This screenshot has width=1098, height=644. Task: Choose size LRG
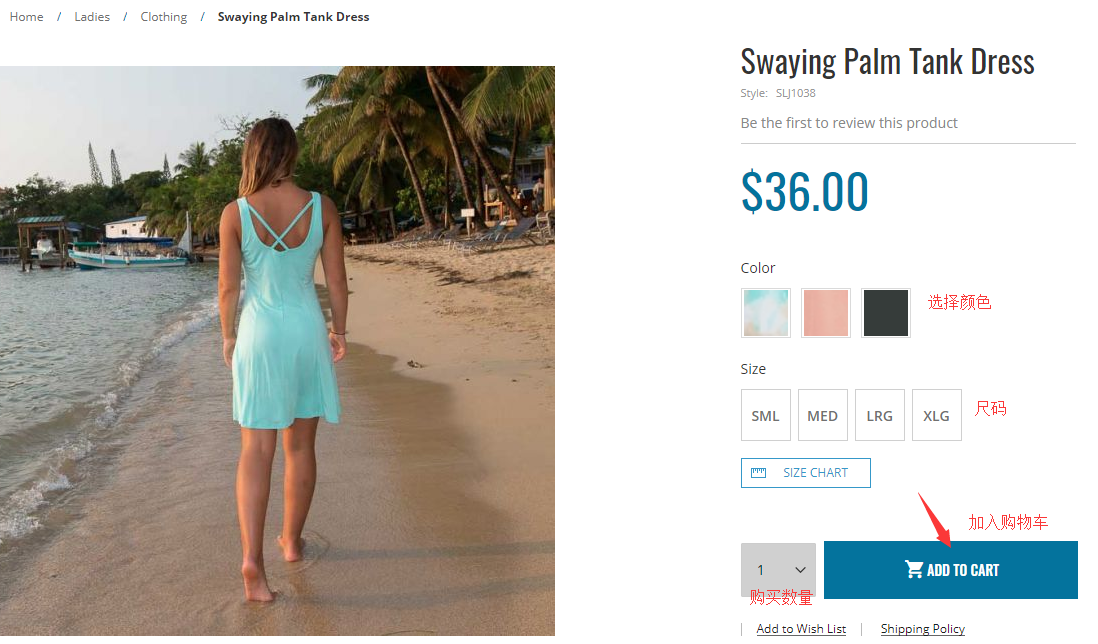880,415
